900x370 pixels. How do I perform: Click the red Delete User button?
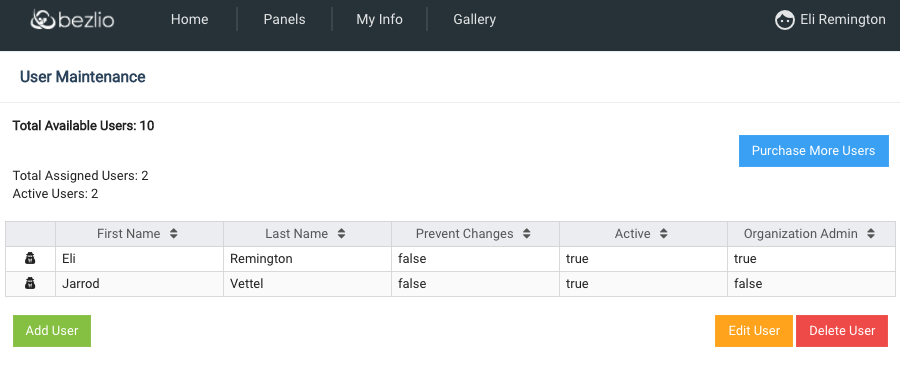tap(842, 331)
